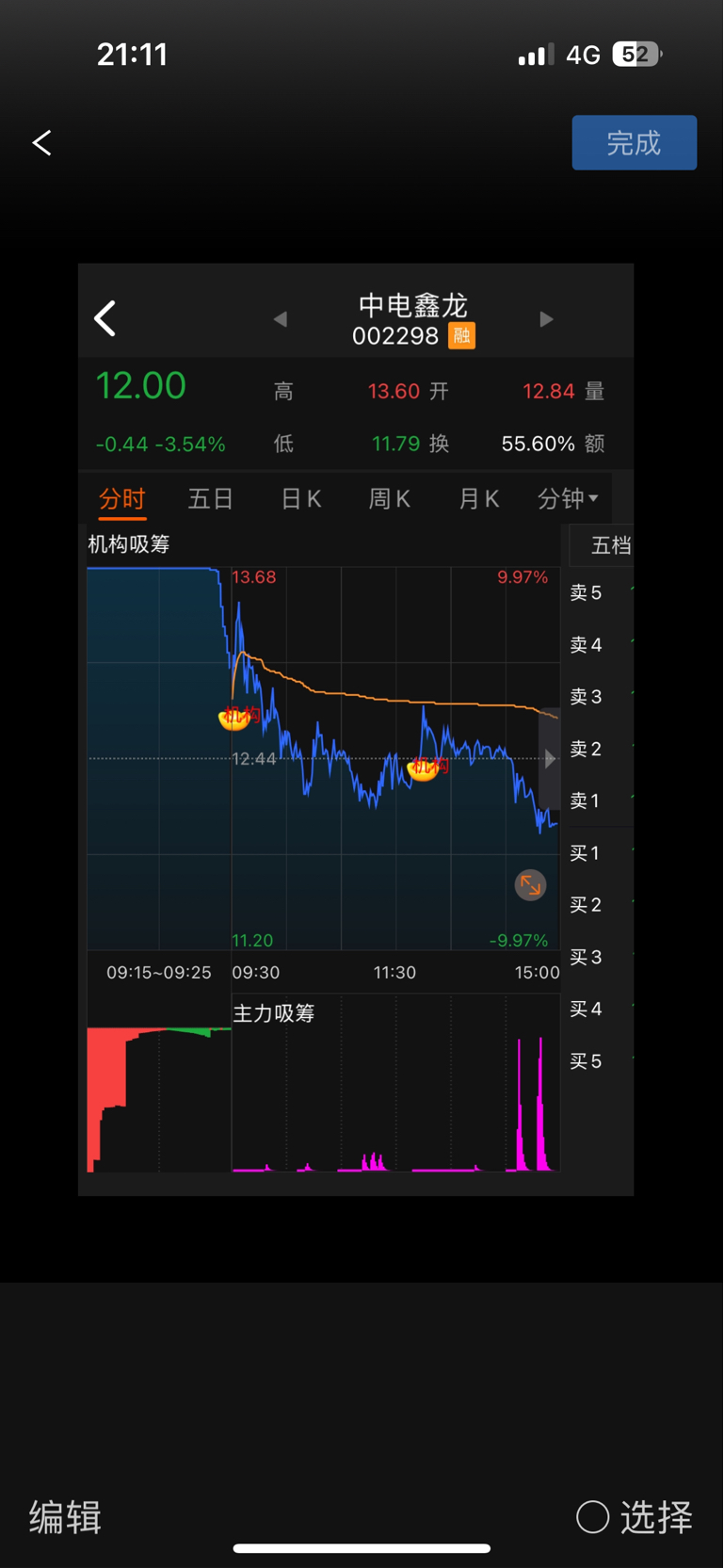The width and height of the screenshot is (724, 1568).
Task: Select the 五档 tab
Action: tap(610, 545)
